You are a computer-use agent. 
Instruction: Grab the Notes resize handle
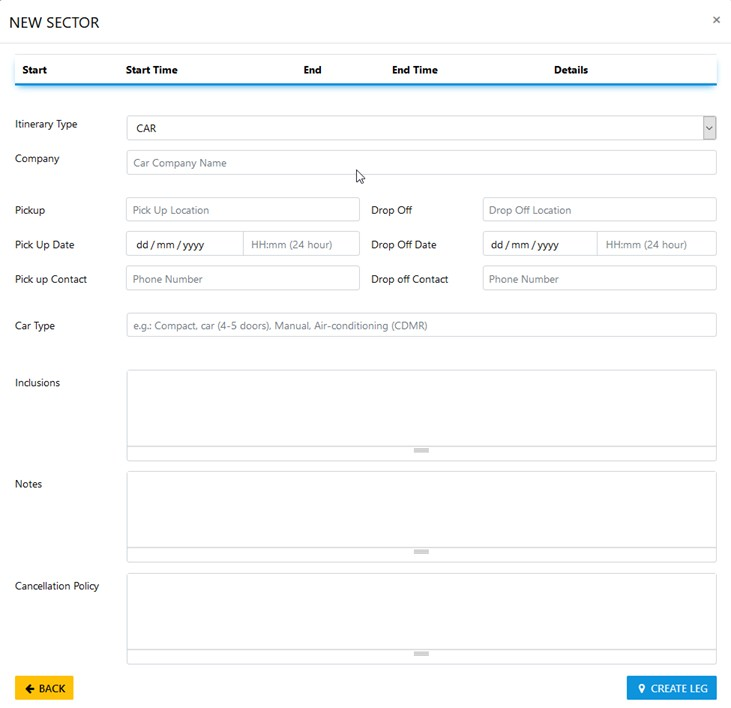[421, 552]
